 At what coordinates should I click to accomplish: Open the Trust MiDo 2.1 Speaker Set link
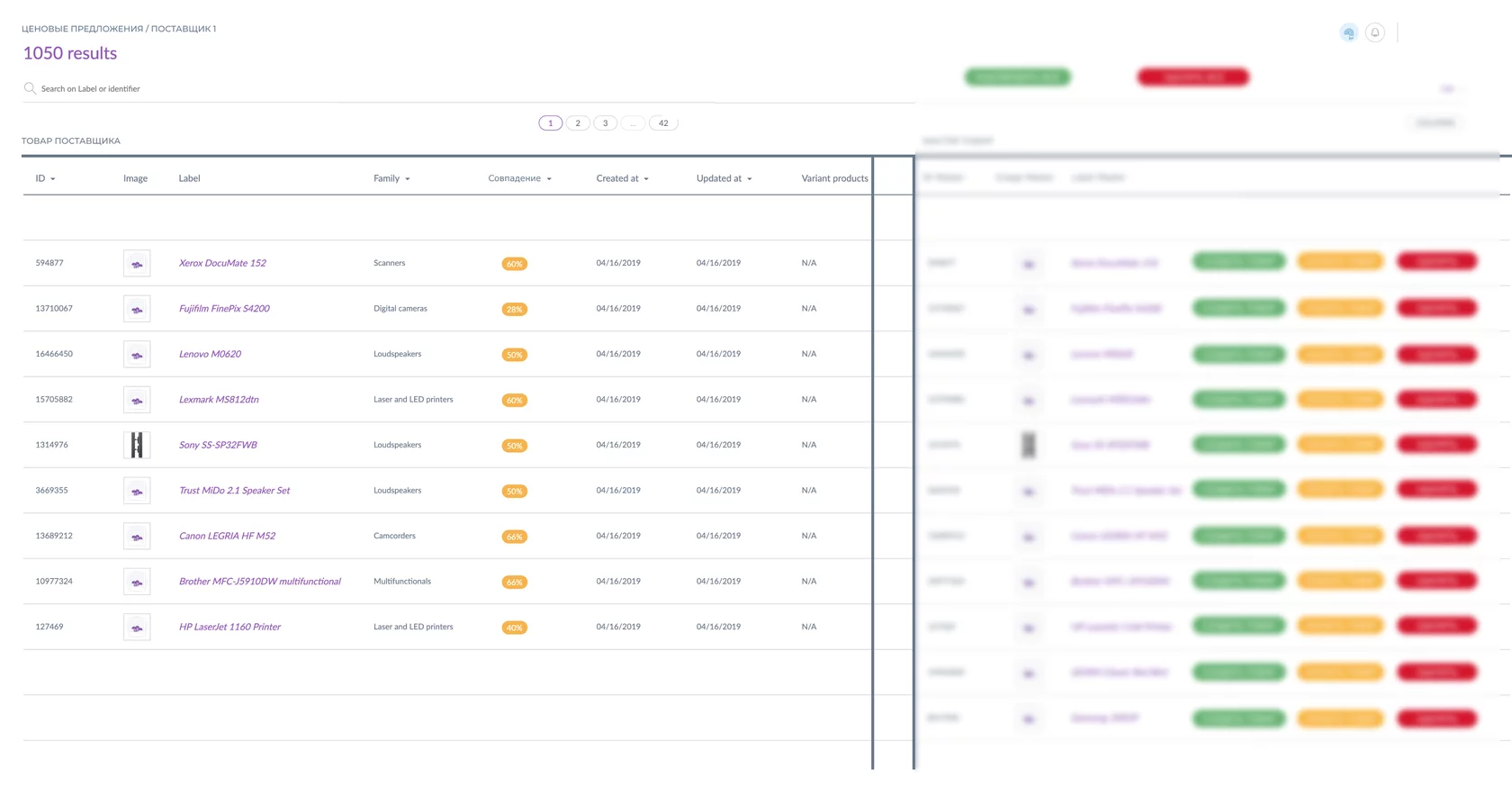pyautogui.click(x=234, y=490)
